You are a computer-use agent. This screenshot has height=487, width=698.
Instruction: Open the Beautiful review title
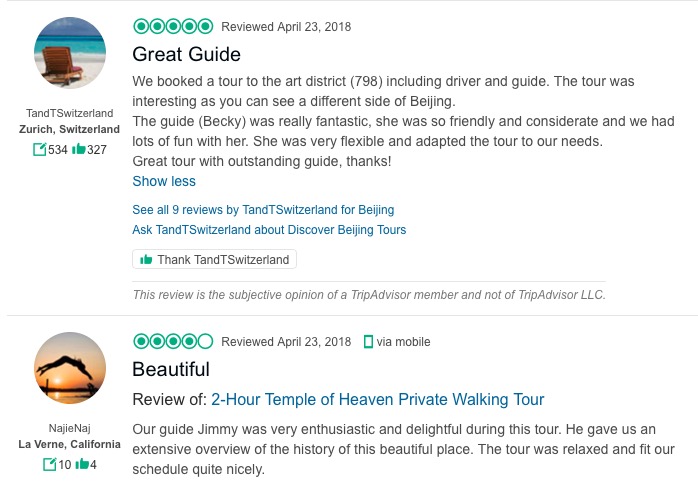(171, 369)
